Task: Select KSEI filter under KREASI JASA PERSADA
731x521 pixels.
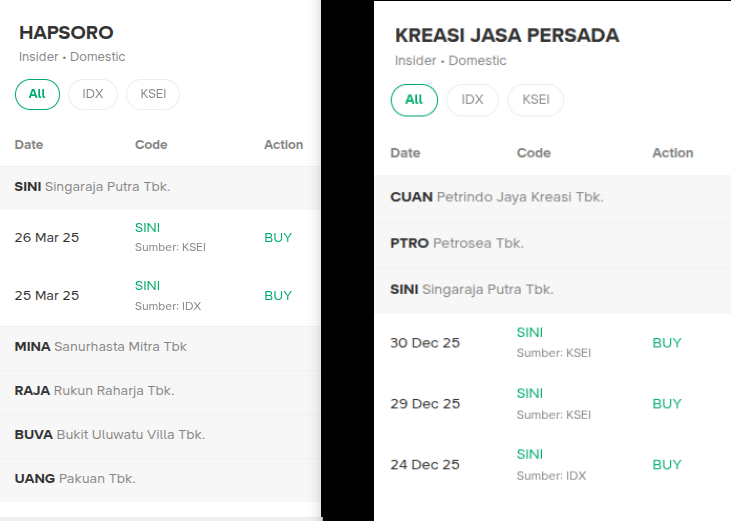Action: coord(536,100)
